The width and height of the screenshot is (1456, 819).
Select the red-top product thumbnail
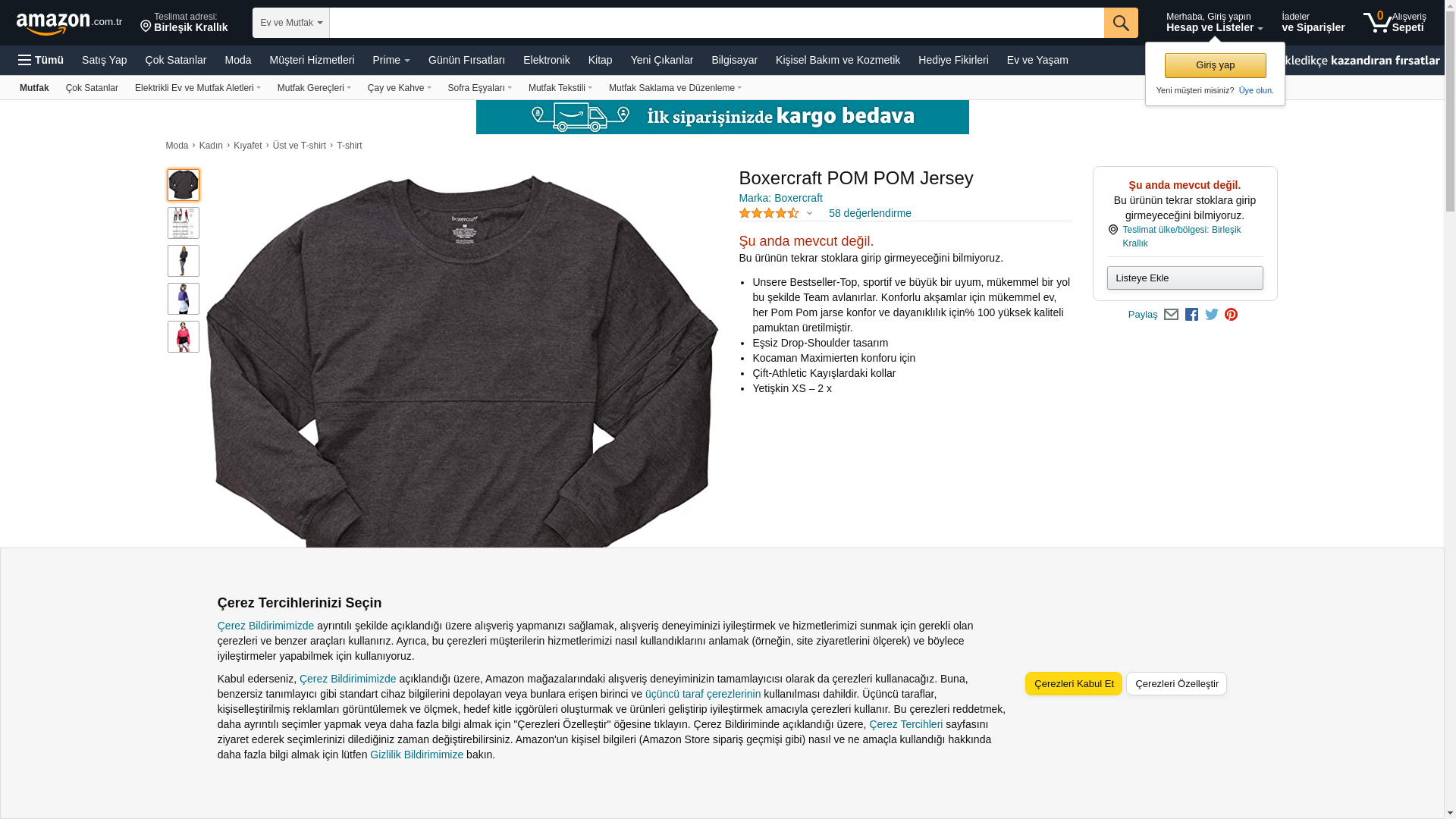click(184, 337)
